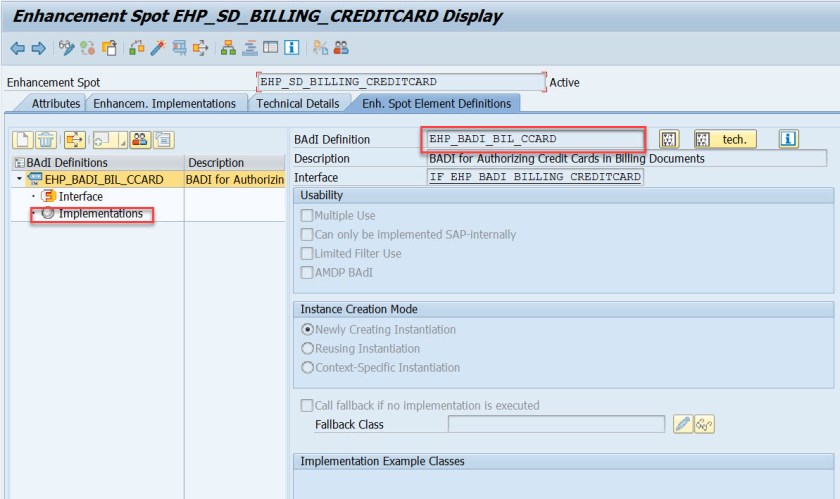Screen dimensions: 840x499
Task: Toggle Display/Change mode glasses-pencil icon
Action: pyautogui.click(x=66, y=48)
